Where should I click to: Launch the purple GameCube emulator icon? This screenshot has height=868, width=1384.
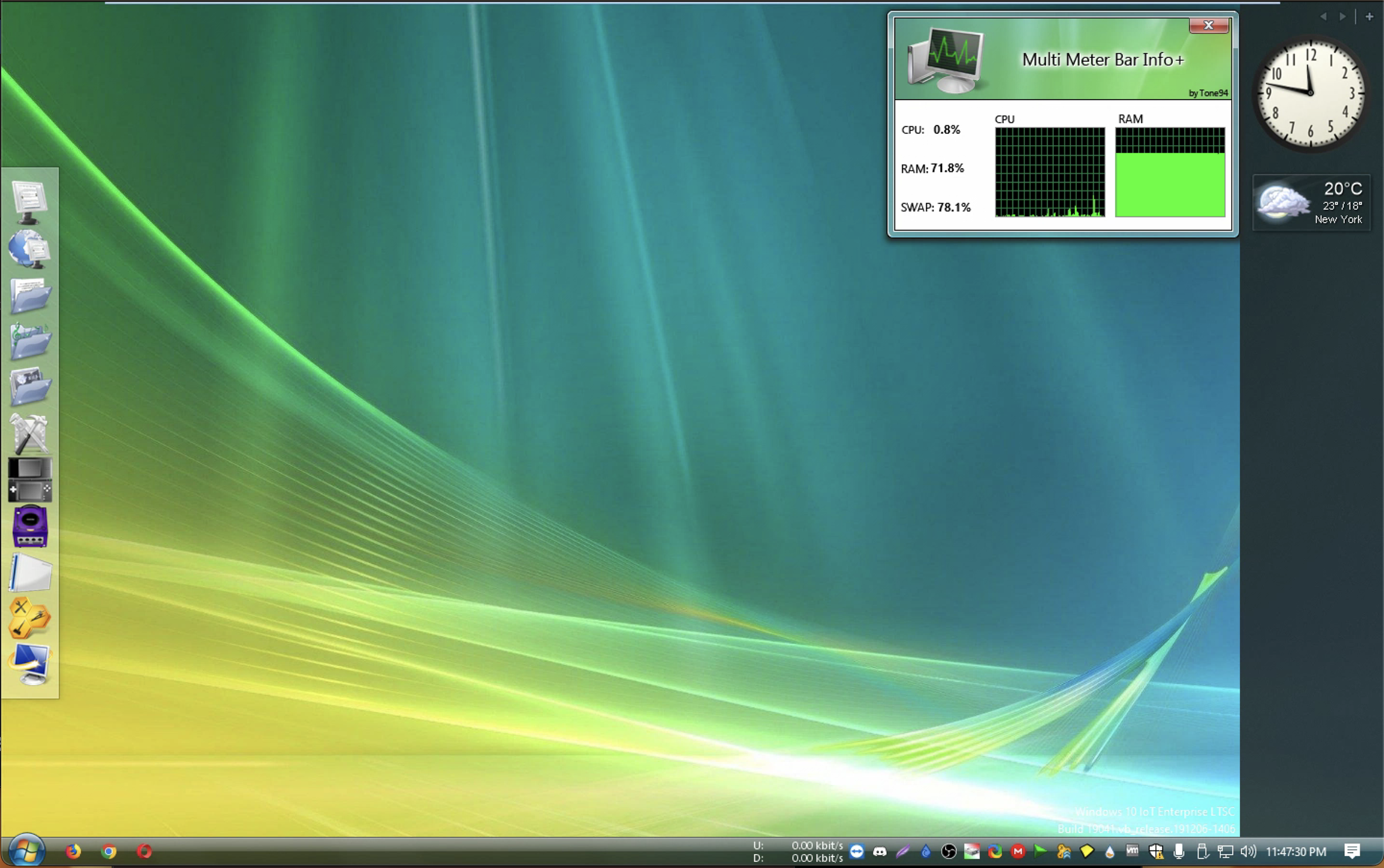29,526
